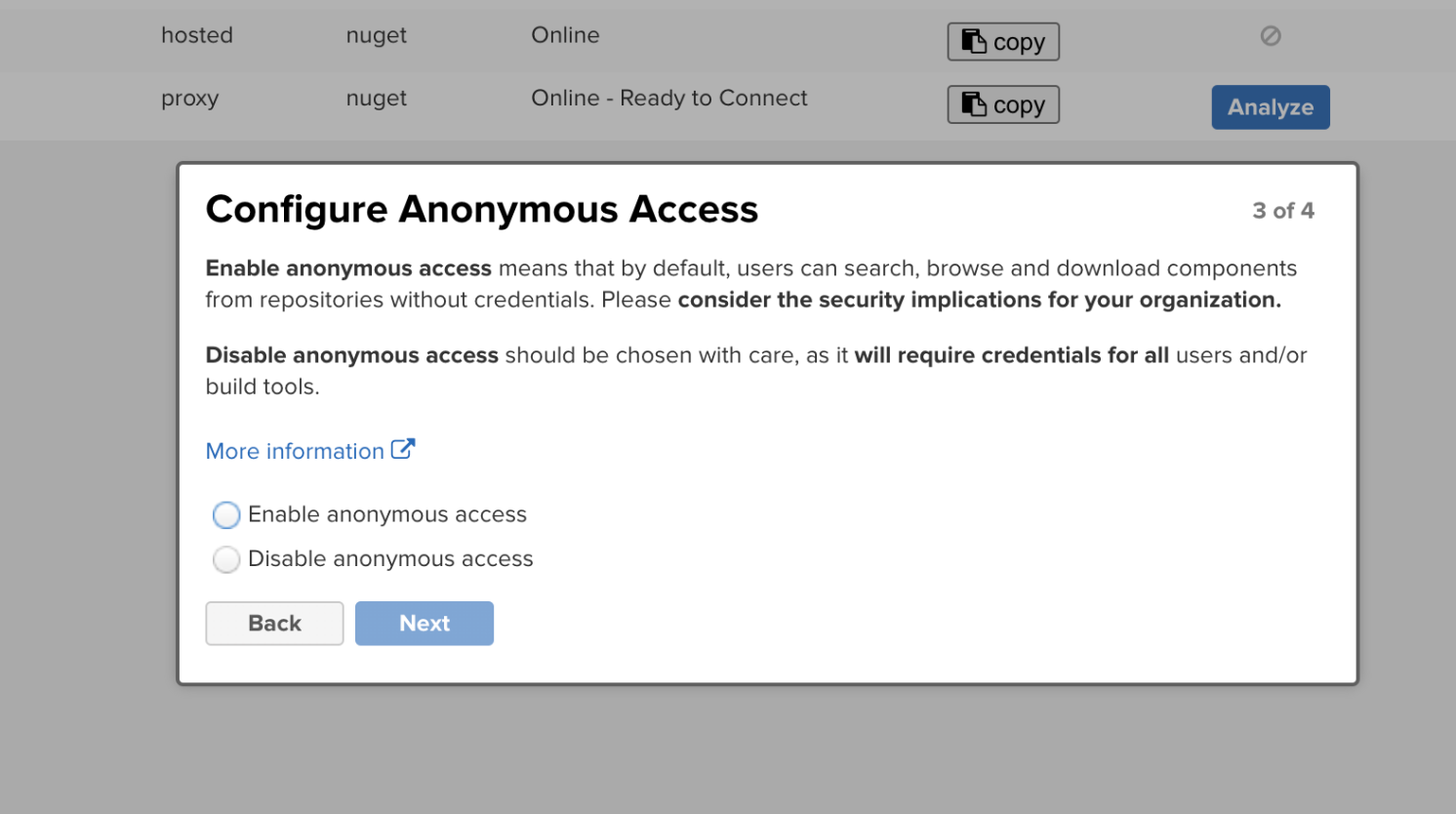Image resolution: width=1456 pixels, height=814 pixels.
Task: Click the Configure Anonymous Access heading
Action: tap(482, 209)
